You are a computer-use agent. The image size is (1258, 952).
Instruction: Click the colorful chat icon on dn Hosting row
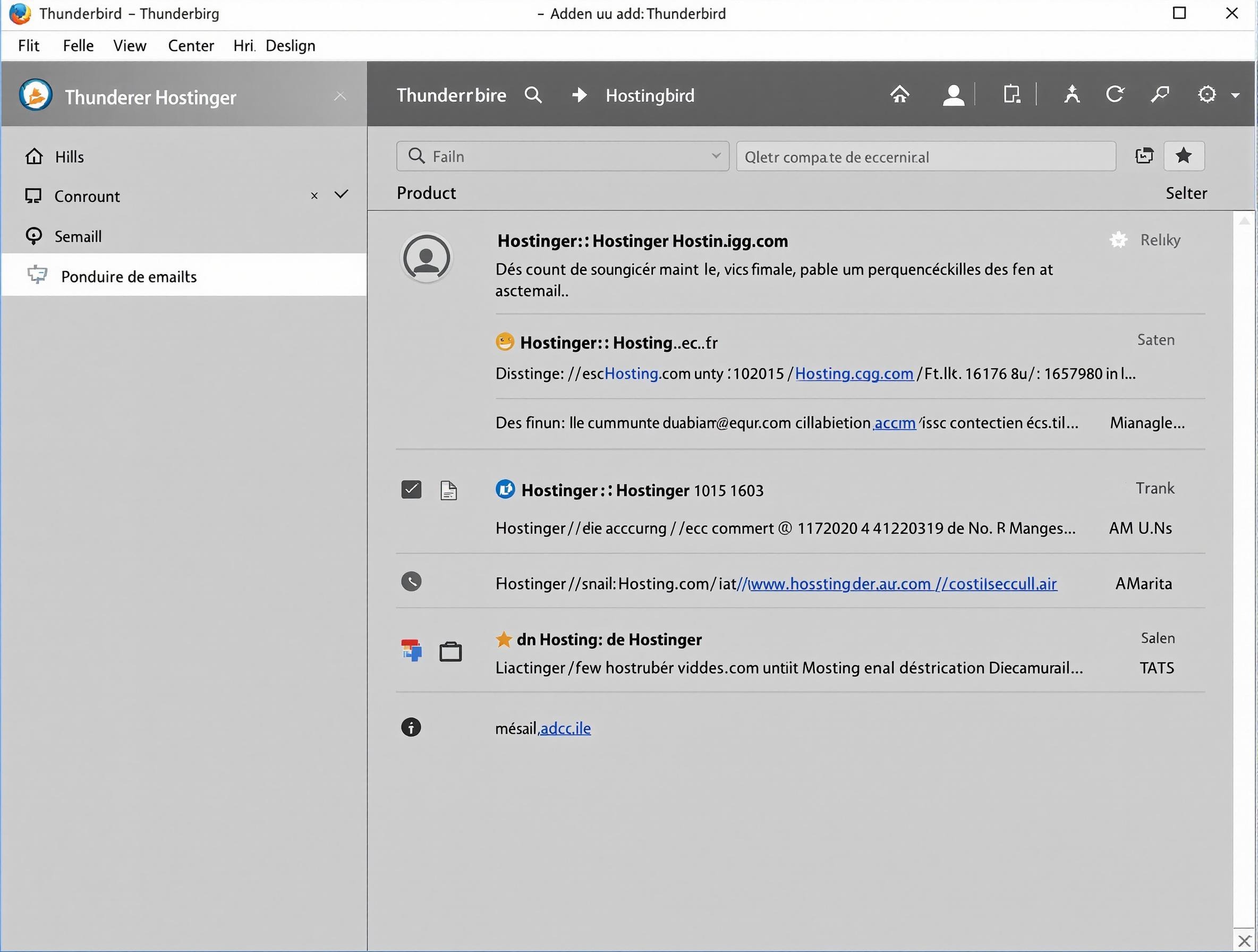coord(411,650)
